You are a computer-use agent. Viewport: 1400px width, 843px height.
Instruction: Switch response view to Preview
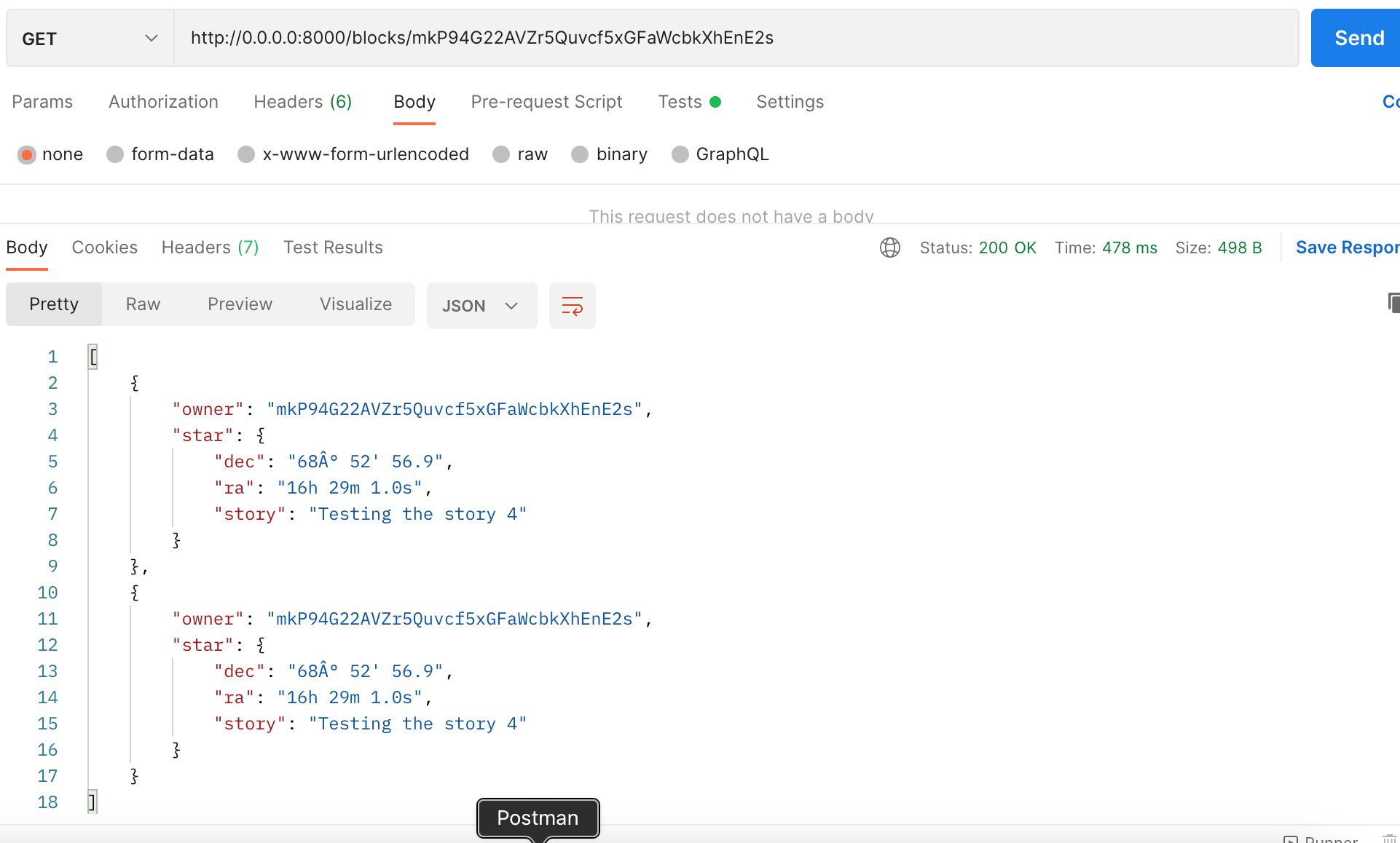[240, 304]
